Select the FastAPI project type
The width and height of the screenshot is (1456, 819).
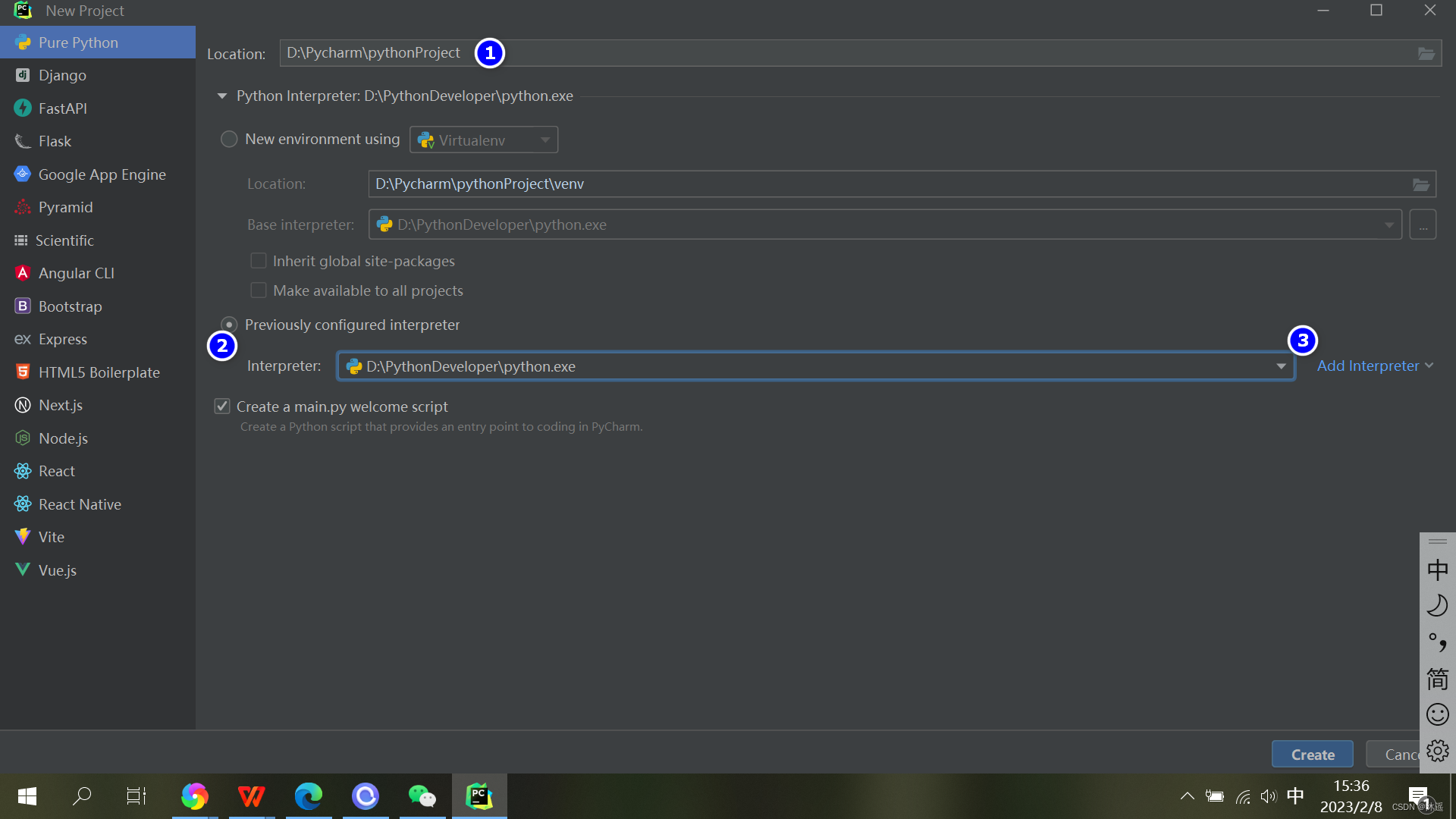click(61, 108)
